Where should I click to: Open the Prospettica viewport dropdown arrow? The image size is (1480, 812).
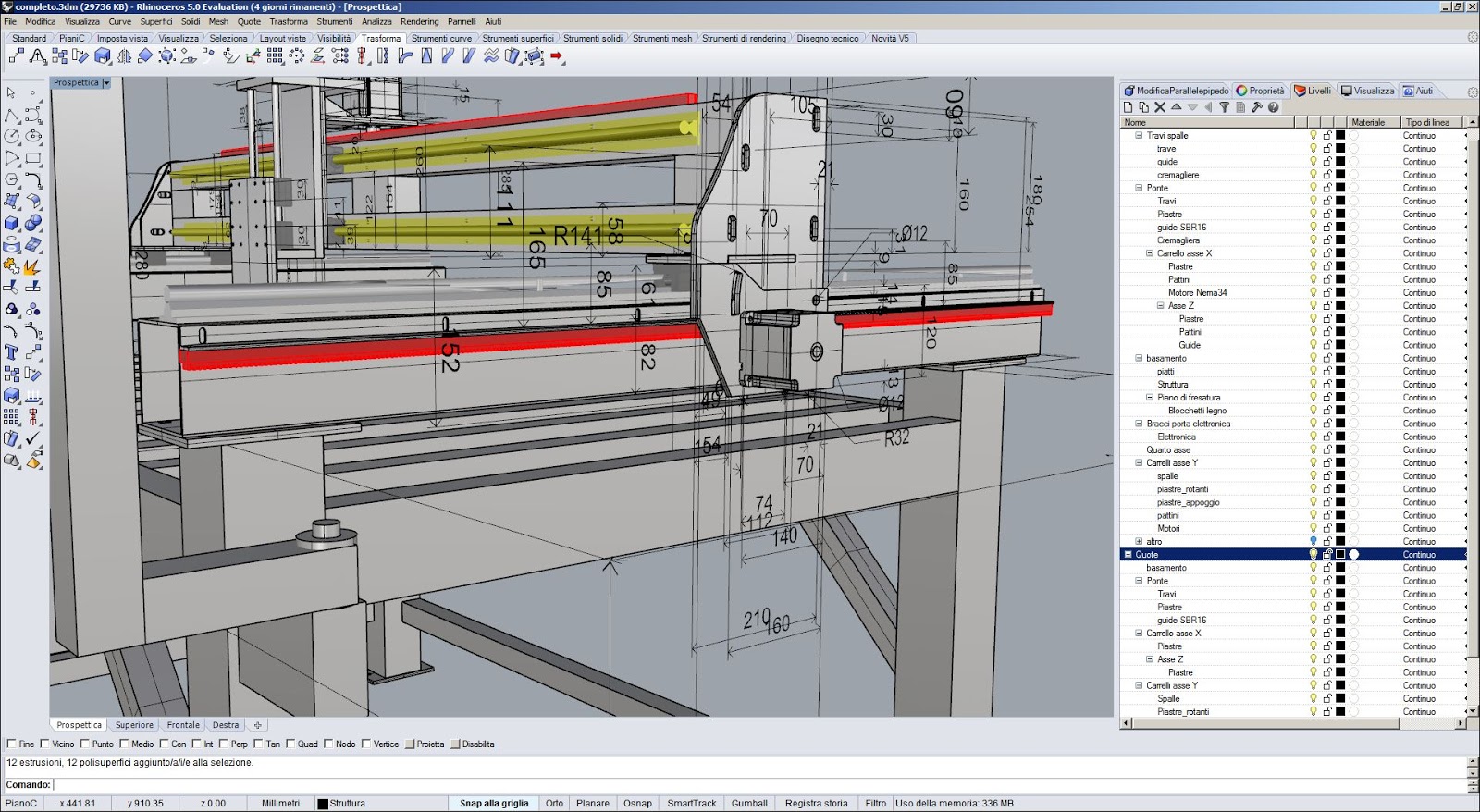106,83
